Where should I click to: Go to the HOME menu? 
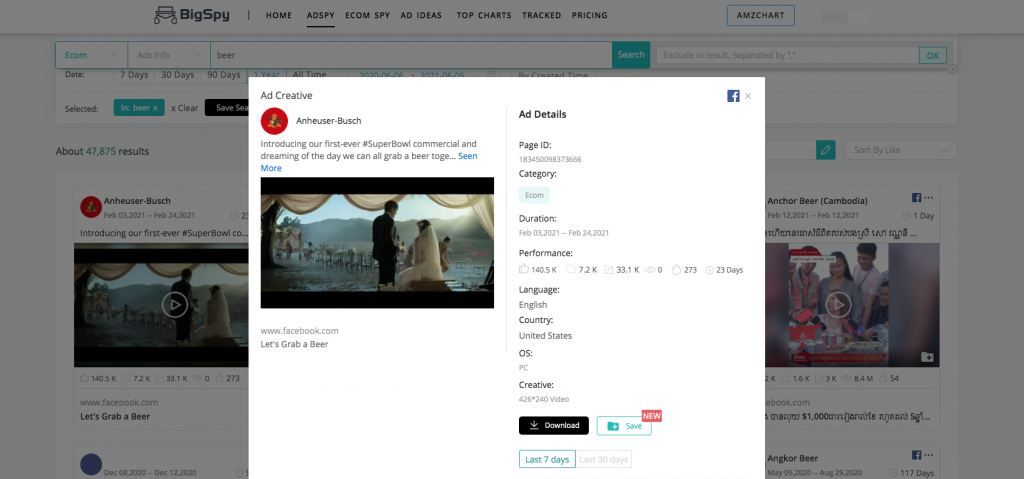click(279, 15)
